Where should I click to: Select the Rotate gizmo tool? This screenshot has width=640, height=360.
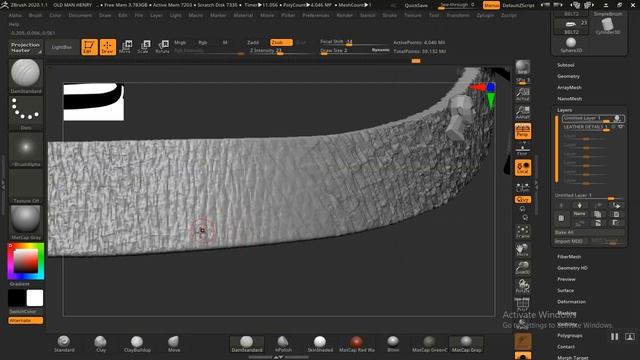(x=162, y=47)
